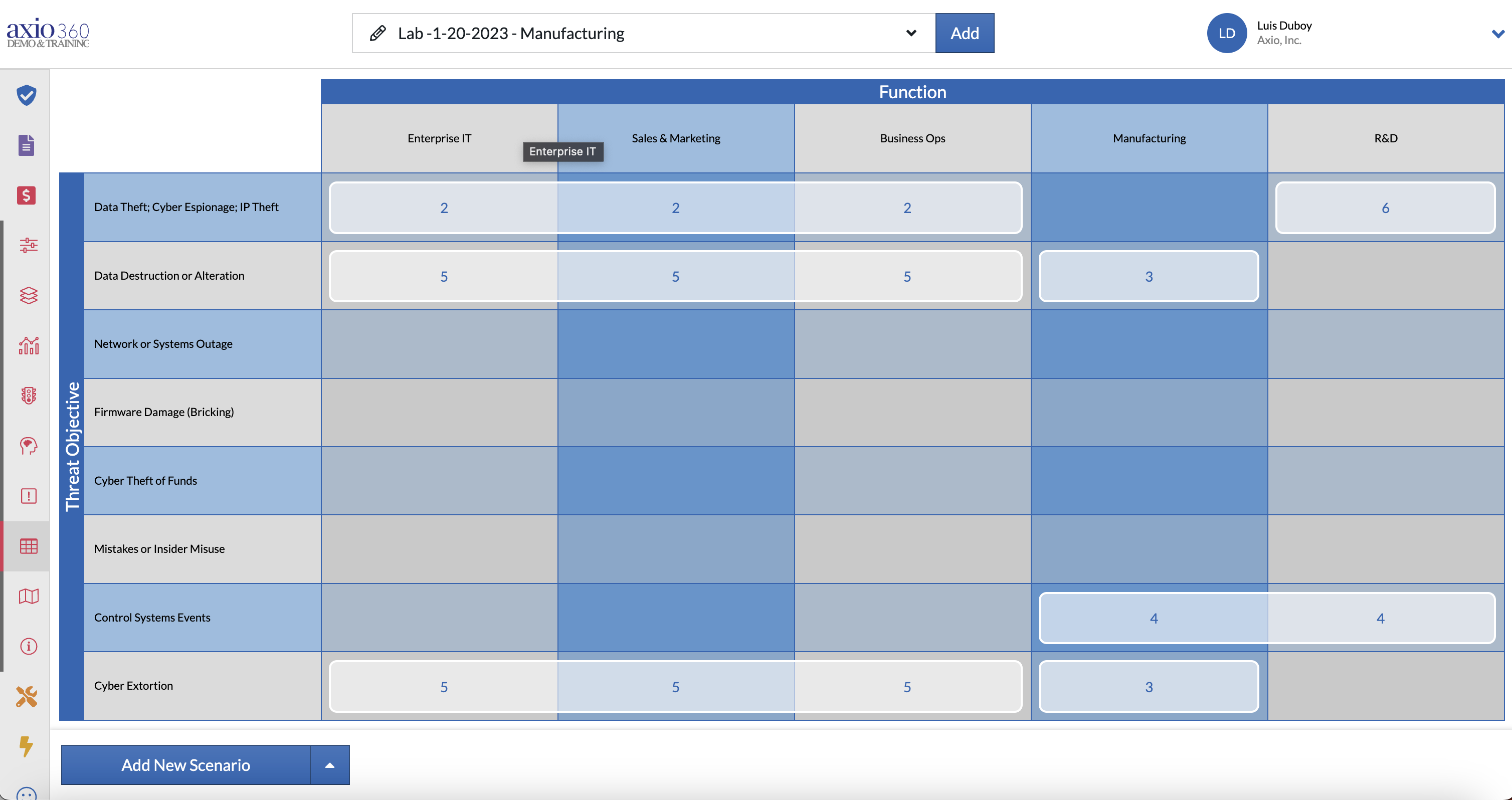Select the Cyber Theft of Funds row label
This screenshot has width=1512, height=800.
click(203, 481)
